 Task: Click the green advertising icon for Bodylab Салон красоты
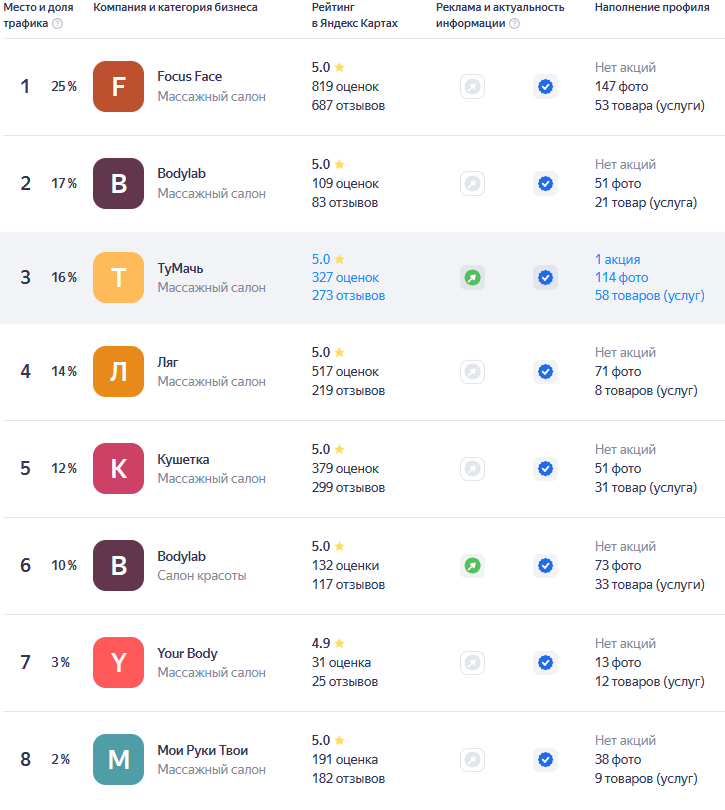[472, 566]
